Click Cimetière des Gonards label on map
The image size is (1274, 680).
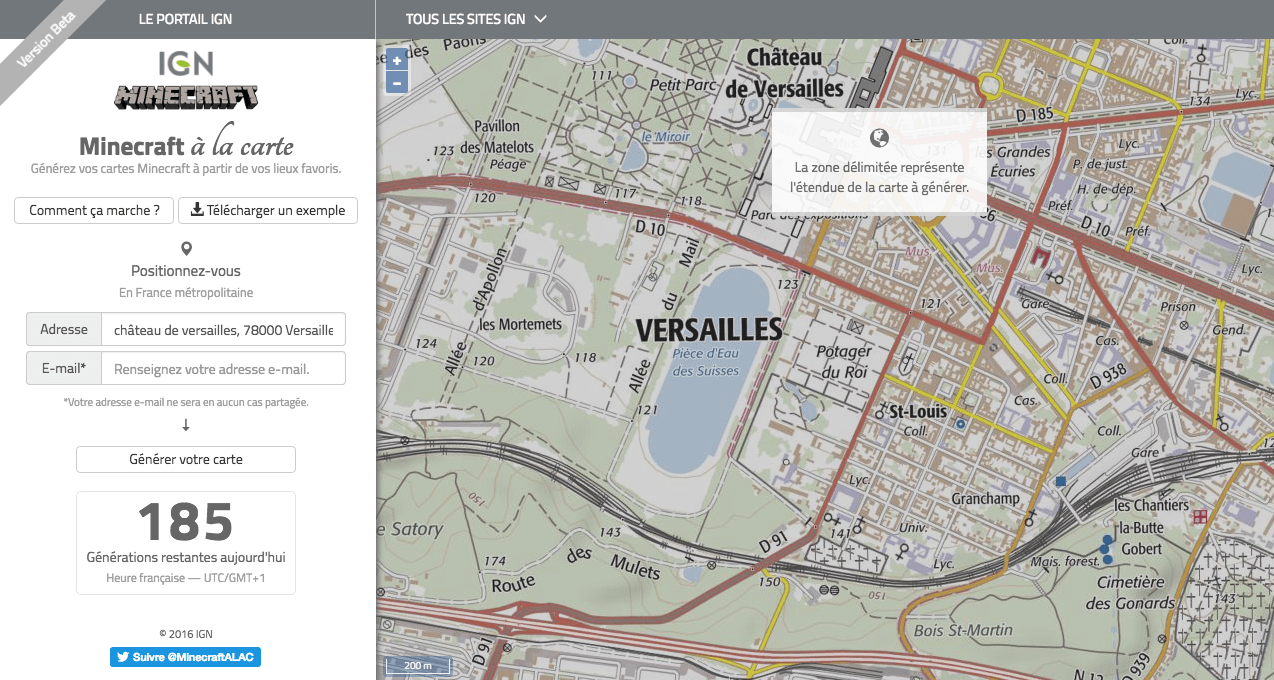(x=1131, y=593)
